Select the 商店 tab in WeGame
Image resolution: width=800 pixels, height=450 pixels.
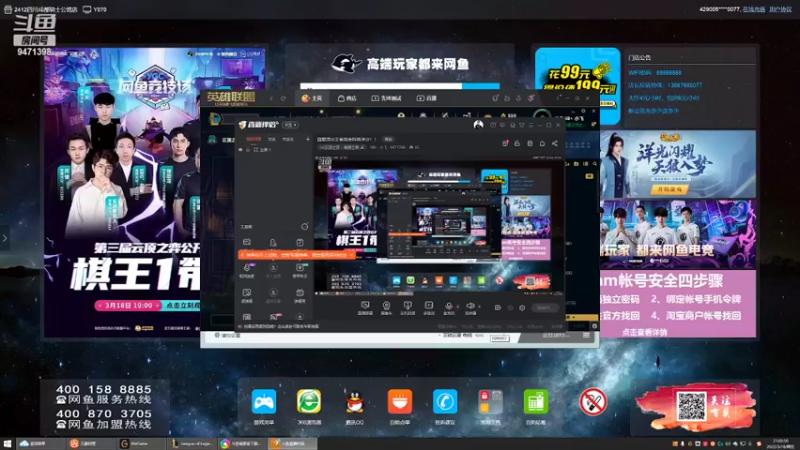pyautogui.click(x=347, y=98)
